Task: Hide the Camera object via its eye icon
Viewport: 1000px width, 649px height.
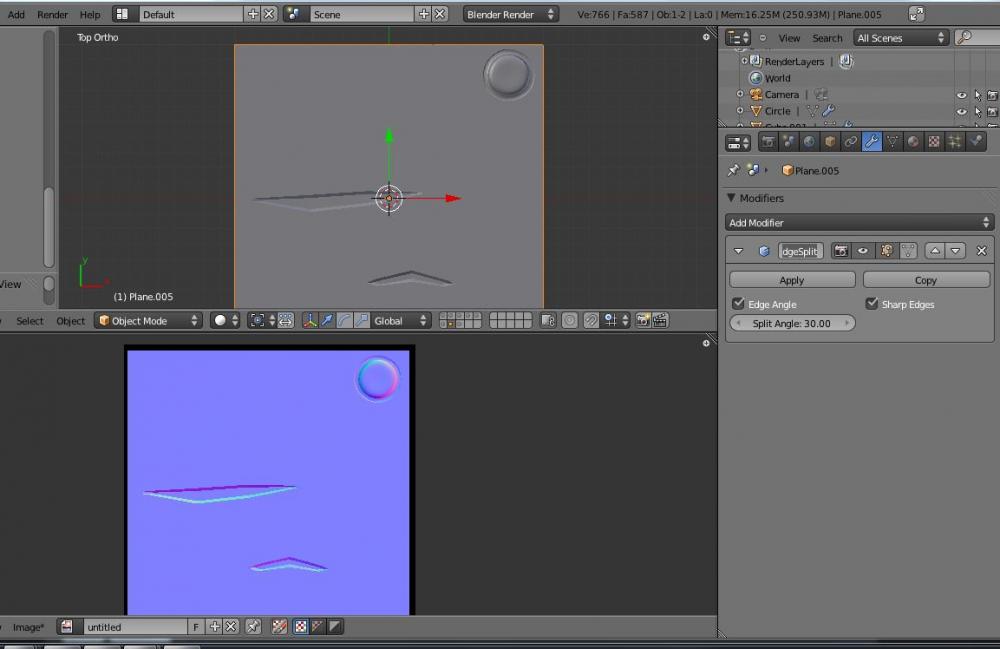Action: click(x=961, y=95)
